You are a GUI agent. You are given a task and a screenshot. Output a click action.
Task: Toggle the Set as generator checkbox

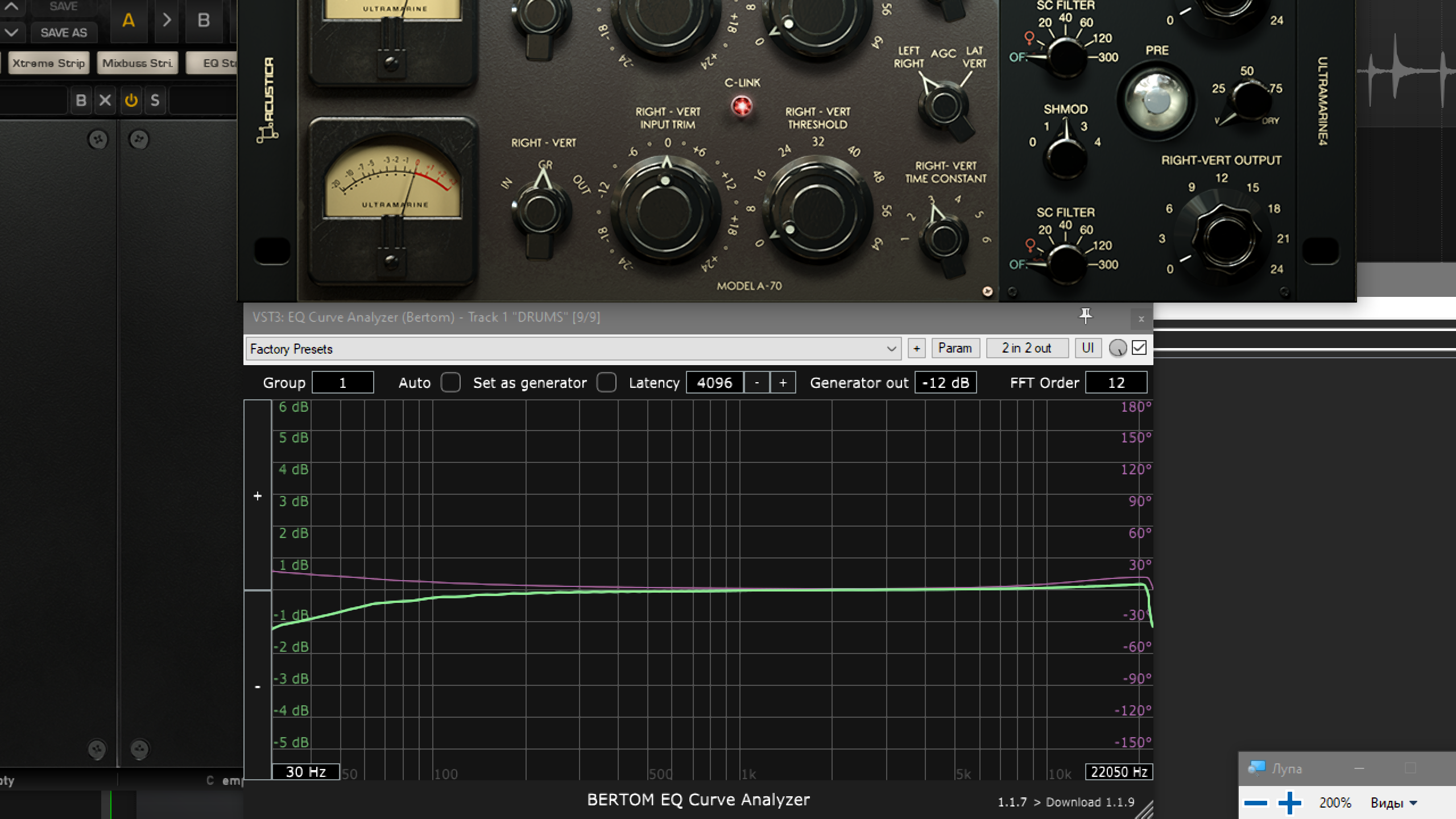coord(606,382)
